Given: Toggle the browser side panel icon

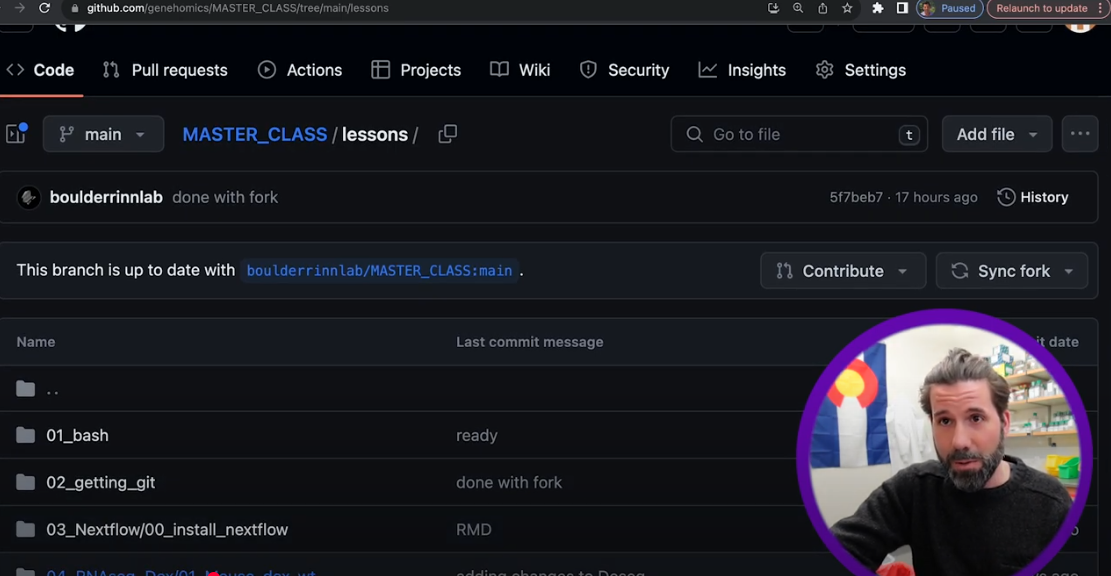Looking at the screenshot, I should [902, 9].
